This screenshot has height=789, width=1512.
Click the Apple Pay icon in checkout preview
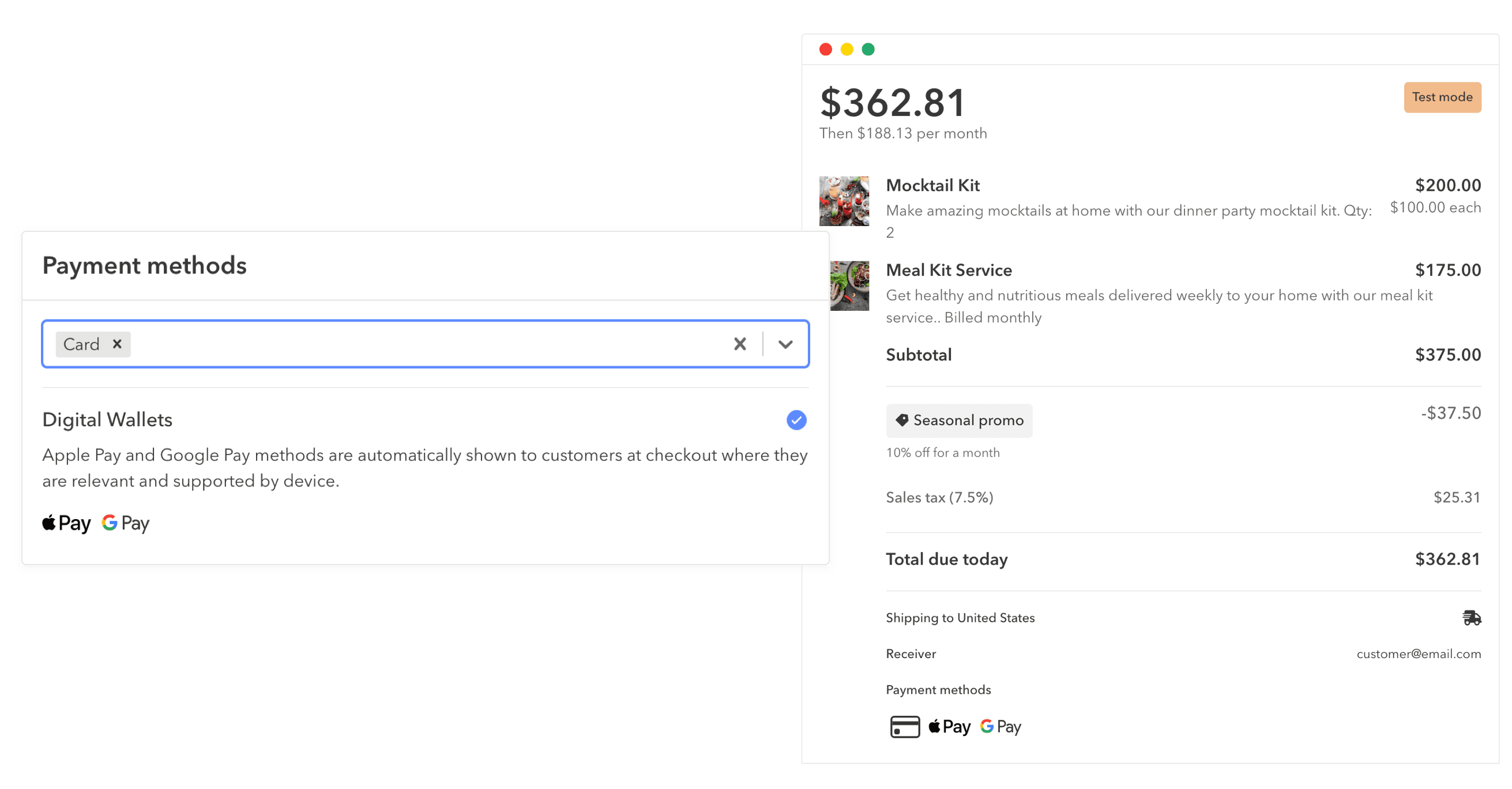click(949, 727)
